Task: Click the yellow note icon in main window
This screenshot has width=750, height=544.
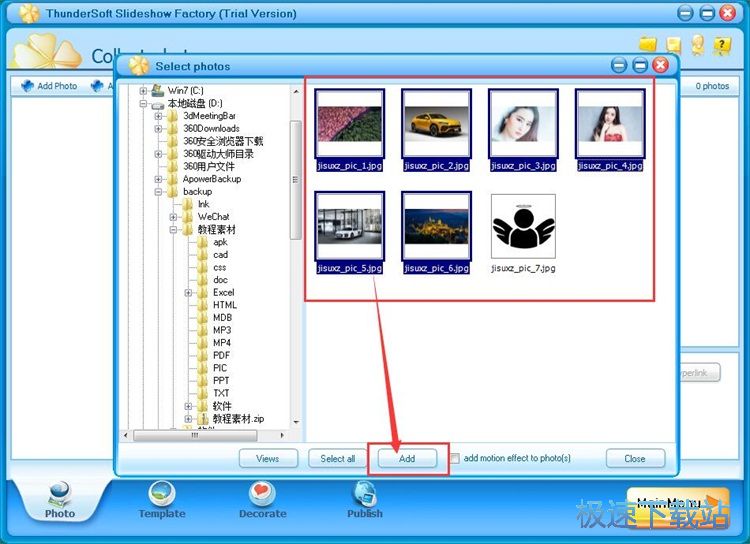Action: click(x=673, y=45)
